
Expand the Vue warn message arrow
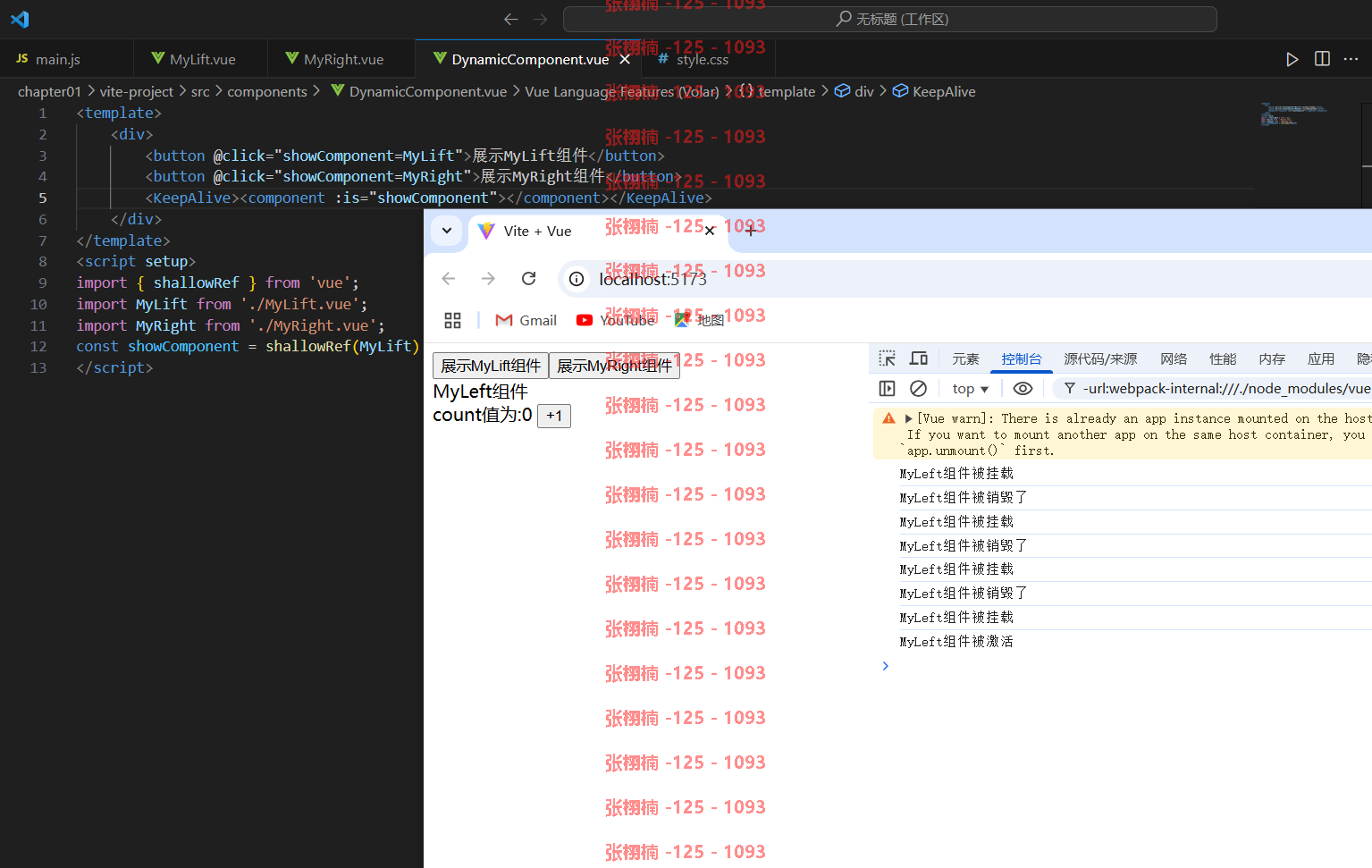[909, 418]
